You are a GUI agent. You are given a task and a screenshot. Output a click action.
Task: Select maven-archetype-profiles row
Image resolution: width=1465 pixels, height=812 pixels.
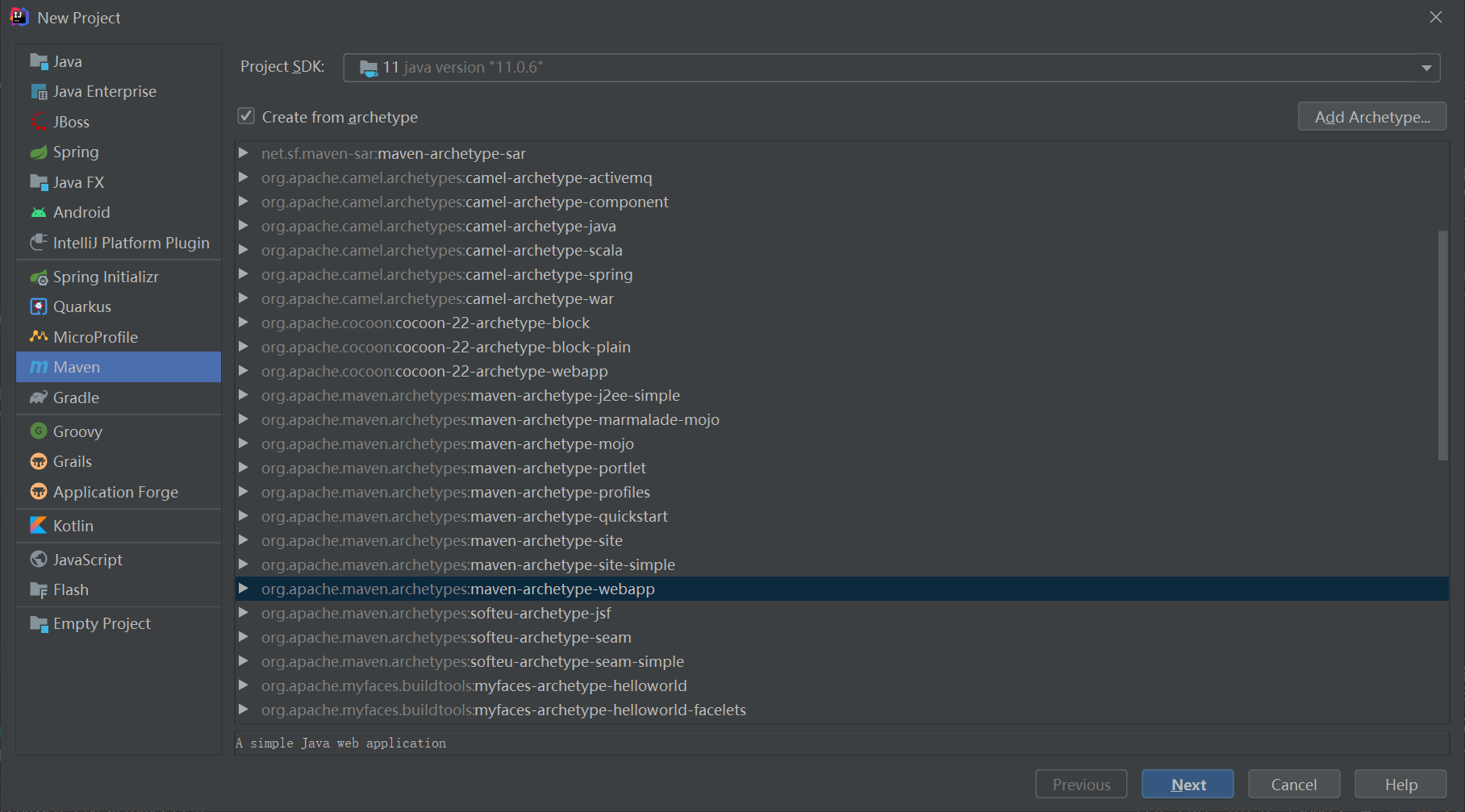click(x=841, y=492)
